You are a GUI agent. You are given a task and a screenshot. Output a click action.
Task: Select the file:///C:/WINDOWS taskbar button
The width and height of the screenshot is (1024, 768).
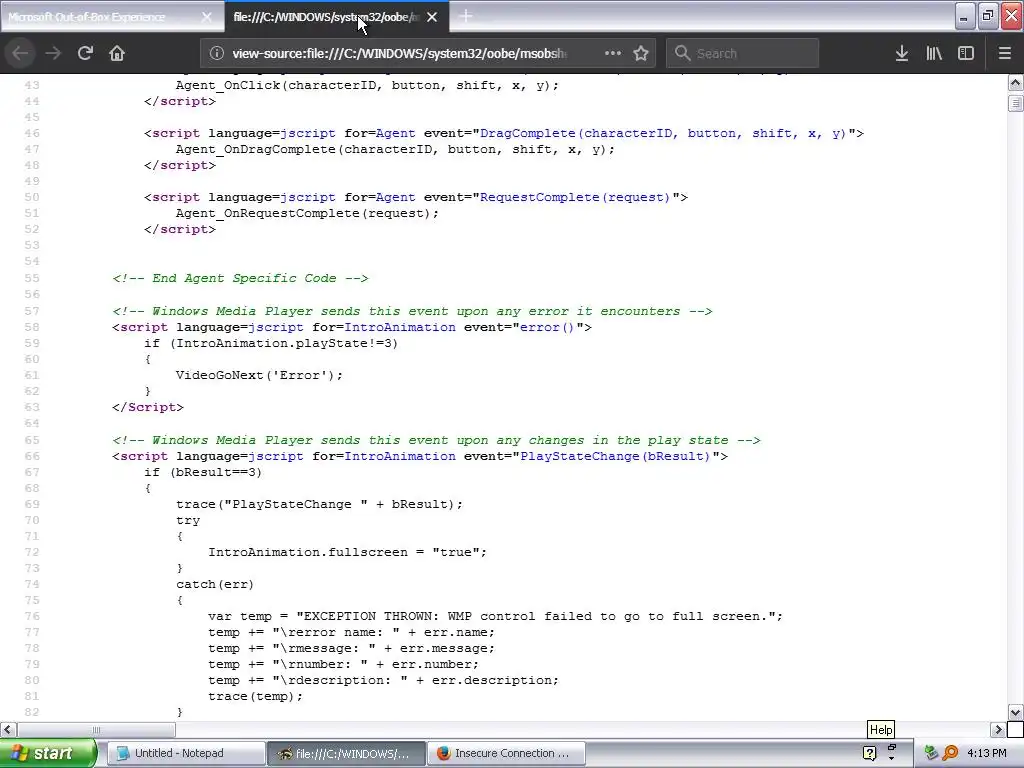tap(347, 753)
